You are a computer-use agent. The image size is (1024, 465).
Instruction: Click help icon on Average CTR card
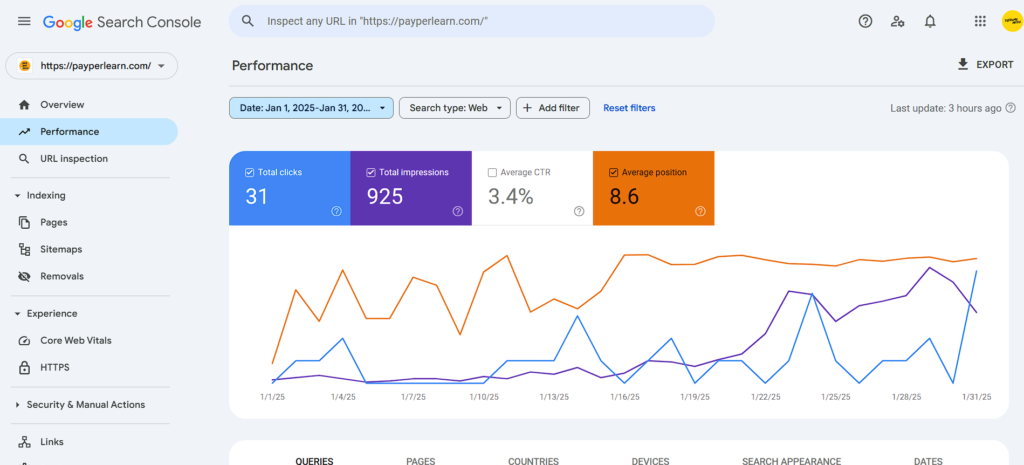tap(579, 211)
